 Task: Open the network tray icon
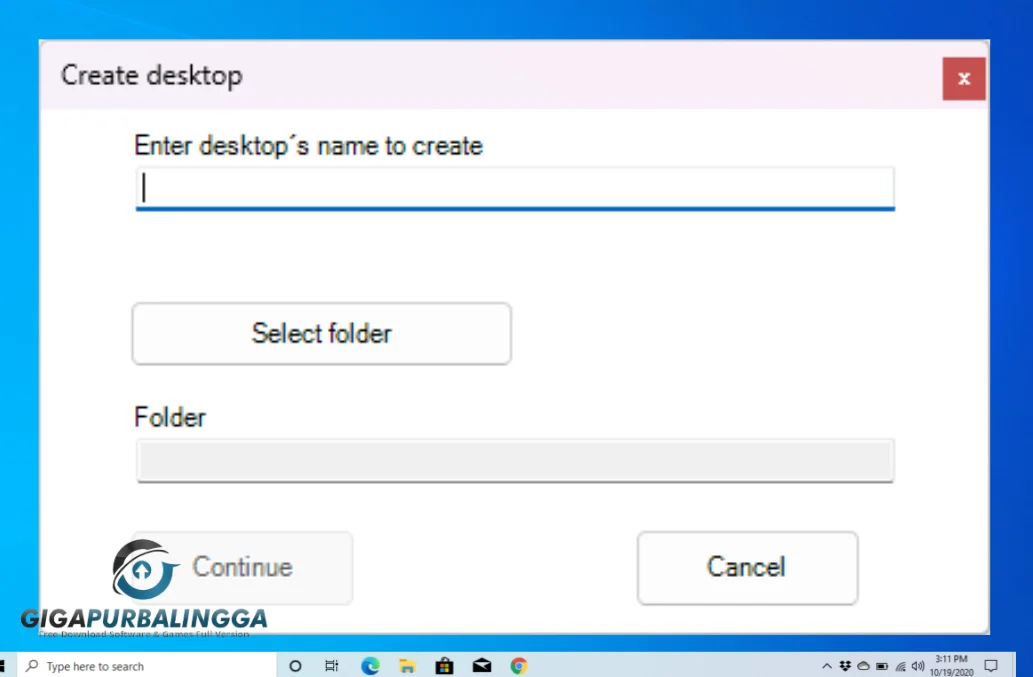[x=900, y=666]
